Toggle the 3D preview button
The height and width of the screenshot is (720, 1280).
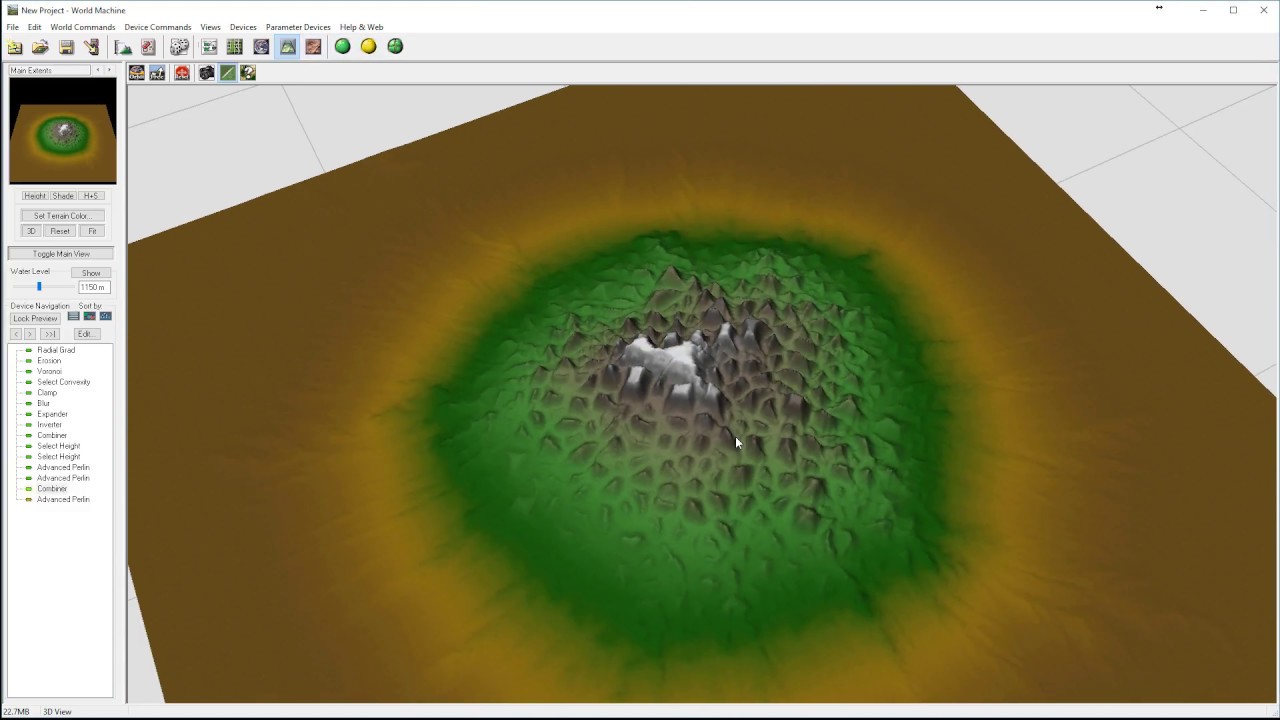pyautogui.click(x=31, y=231)
